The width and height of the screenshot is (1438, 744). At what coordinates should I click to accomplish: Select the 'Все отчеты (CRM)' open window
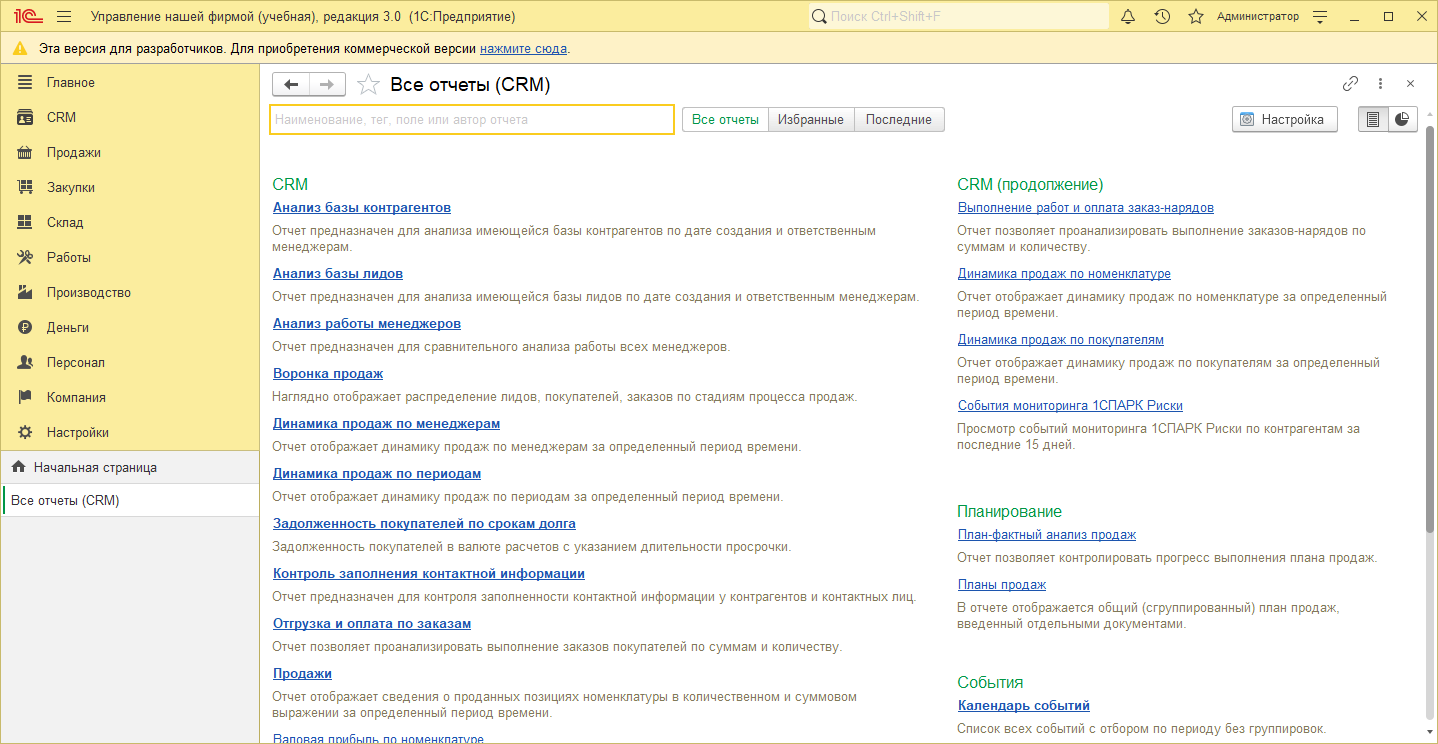coord(129,500)
